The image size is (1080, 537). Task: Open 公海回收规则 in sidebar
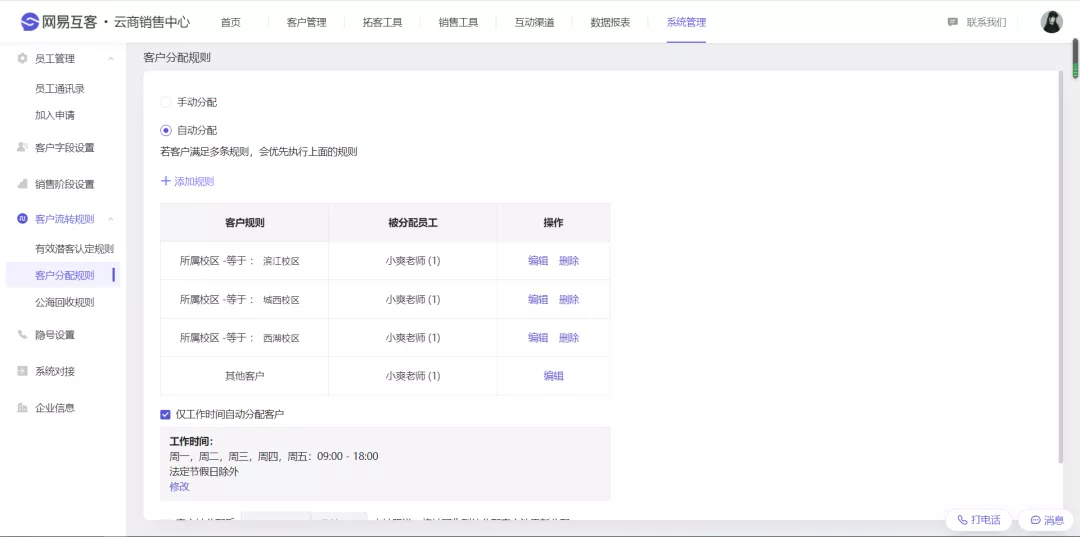click(65, 302)
